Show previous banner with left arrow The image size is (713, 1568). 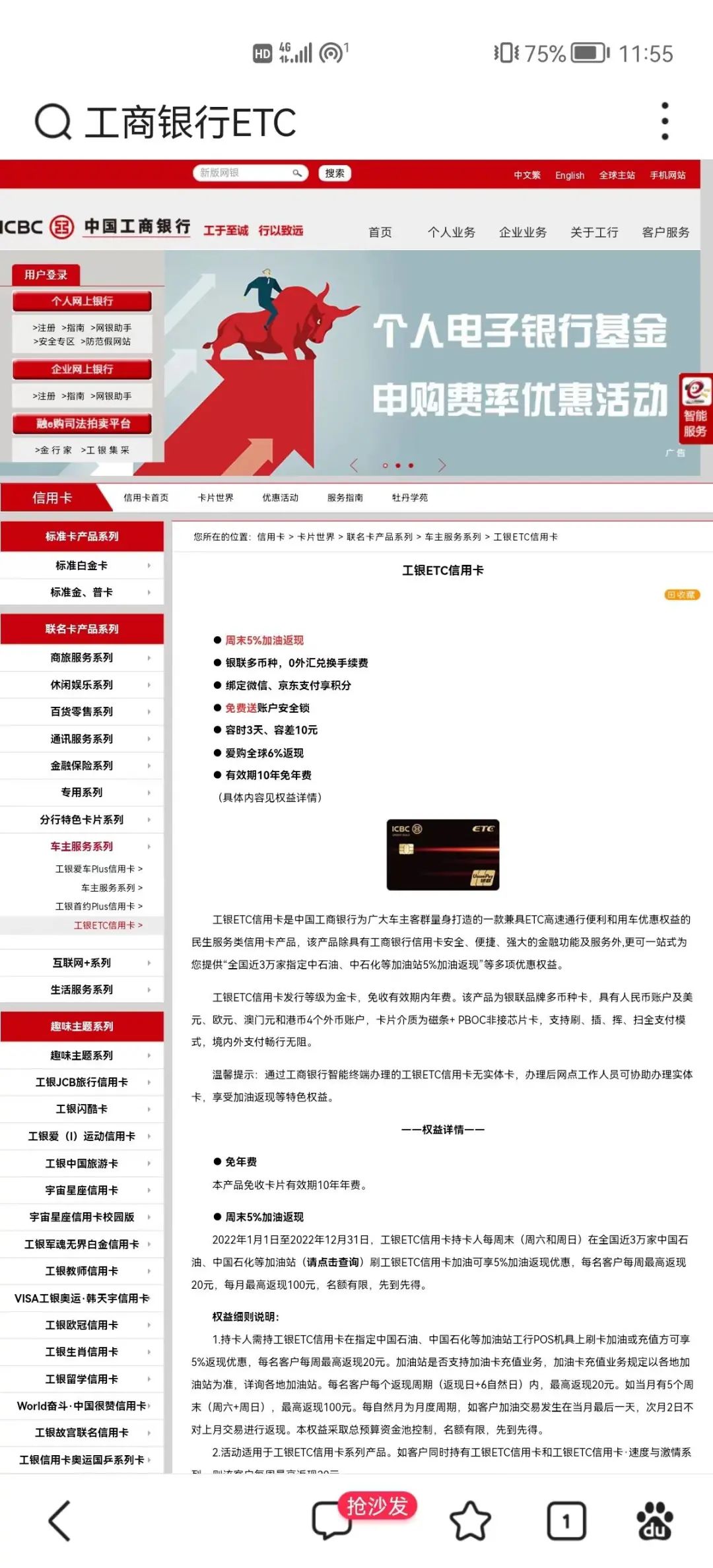pyautogui.click(x=354, y=465)
